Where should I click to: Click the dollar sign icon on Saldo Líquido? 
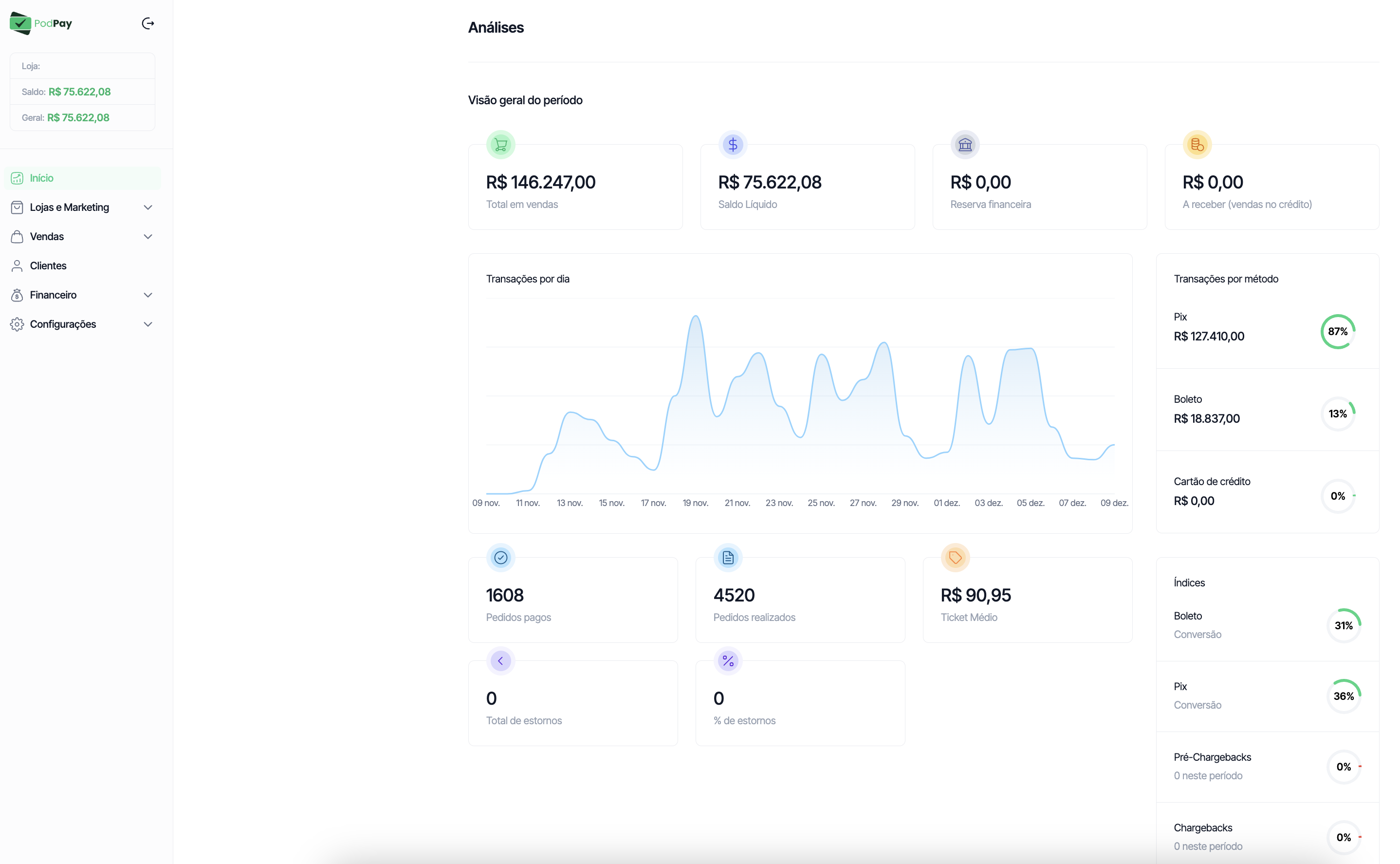coord(733,145)
